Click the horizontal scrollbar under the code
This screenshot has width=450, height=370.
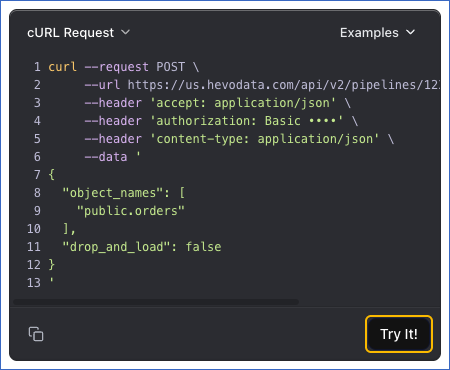tap(156, 302)
